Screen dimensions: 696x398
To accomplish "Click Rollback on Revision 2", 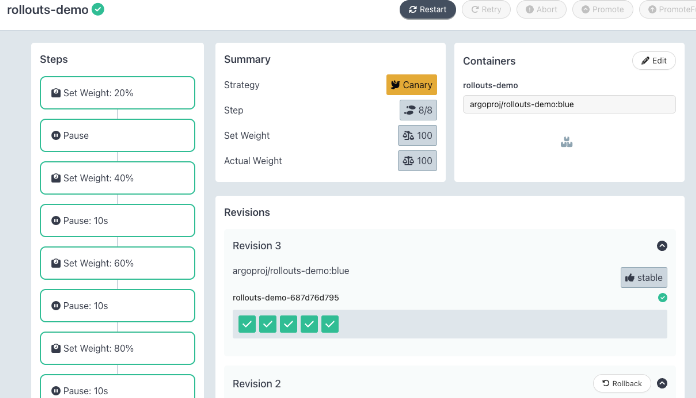I will pyautogui.click(x=622, y=383).
